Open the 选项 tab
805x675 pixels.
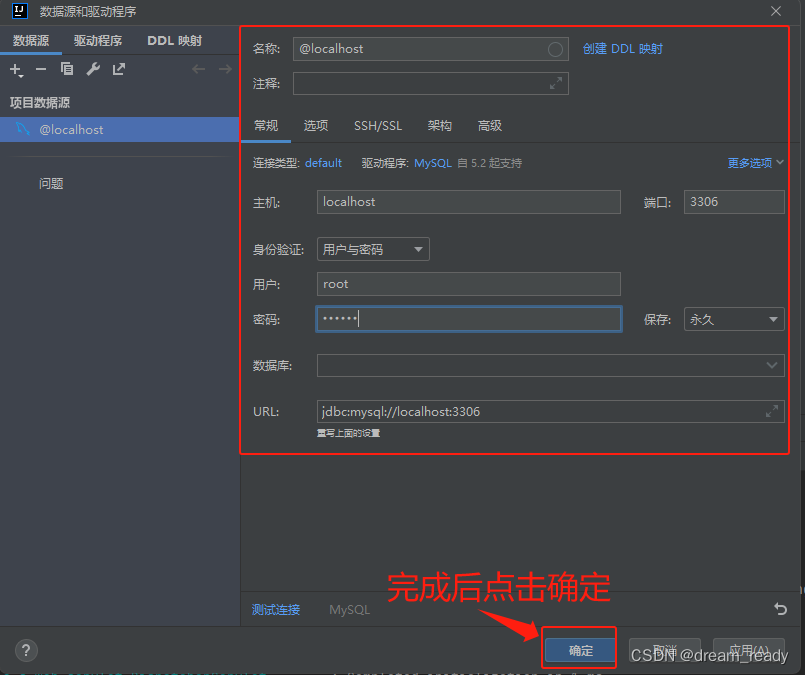[x=316, y=126]
